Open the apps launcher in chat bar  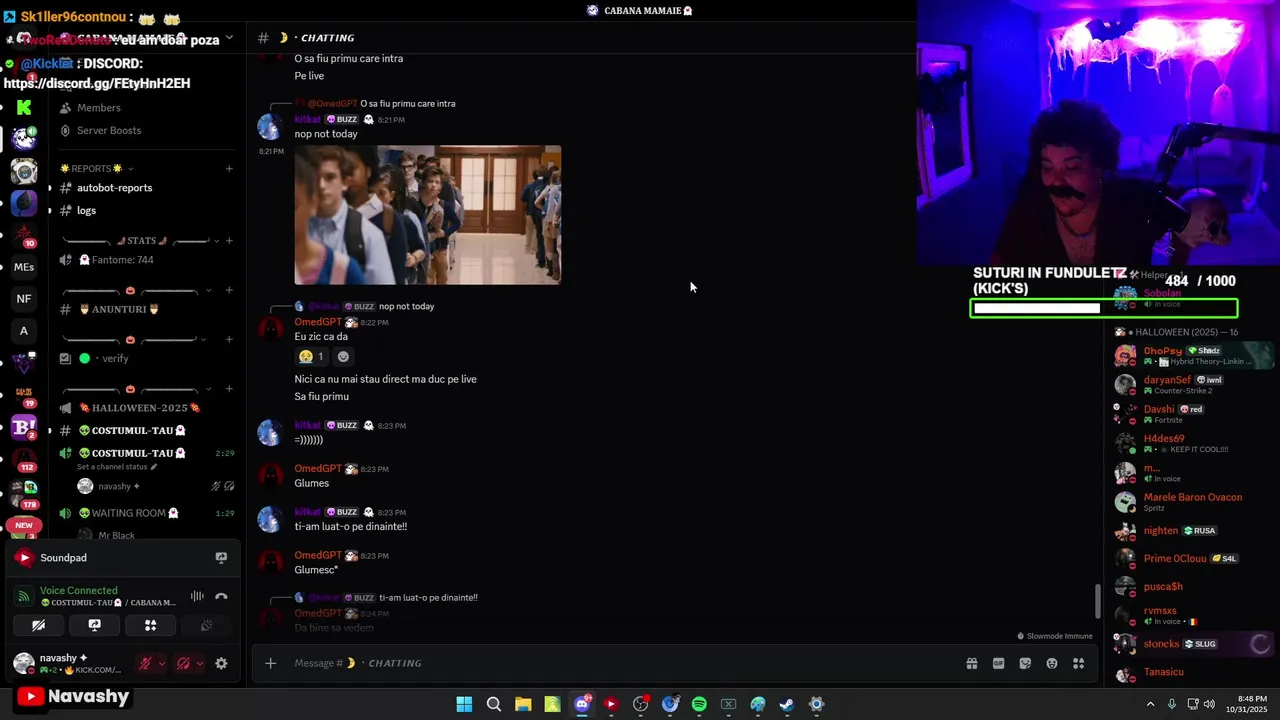(1079, 663)
